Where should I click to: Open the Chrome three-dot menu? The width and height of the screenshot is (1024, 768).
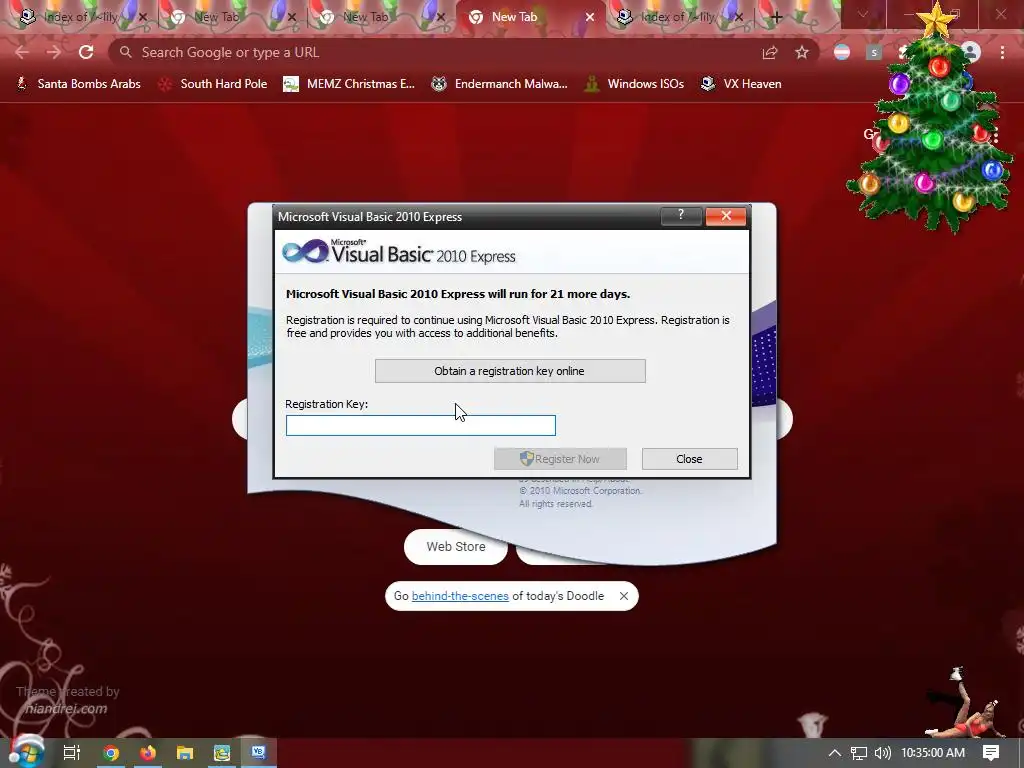(1002, 52)
